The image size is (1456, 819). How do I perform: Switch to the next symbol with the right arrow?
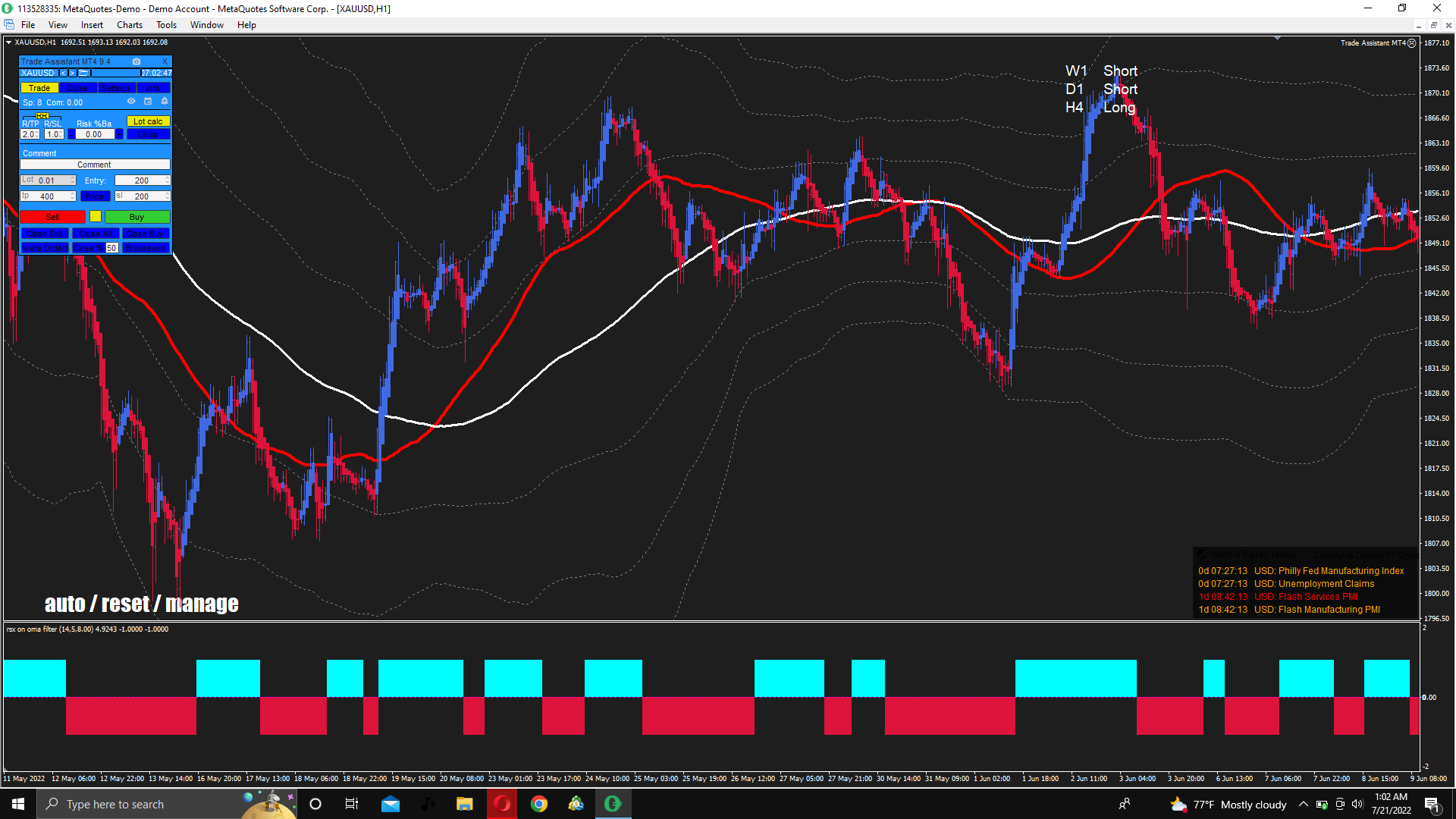(x=73, y=73)
